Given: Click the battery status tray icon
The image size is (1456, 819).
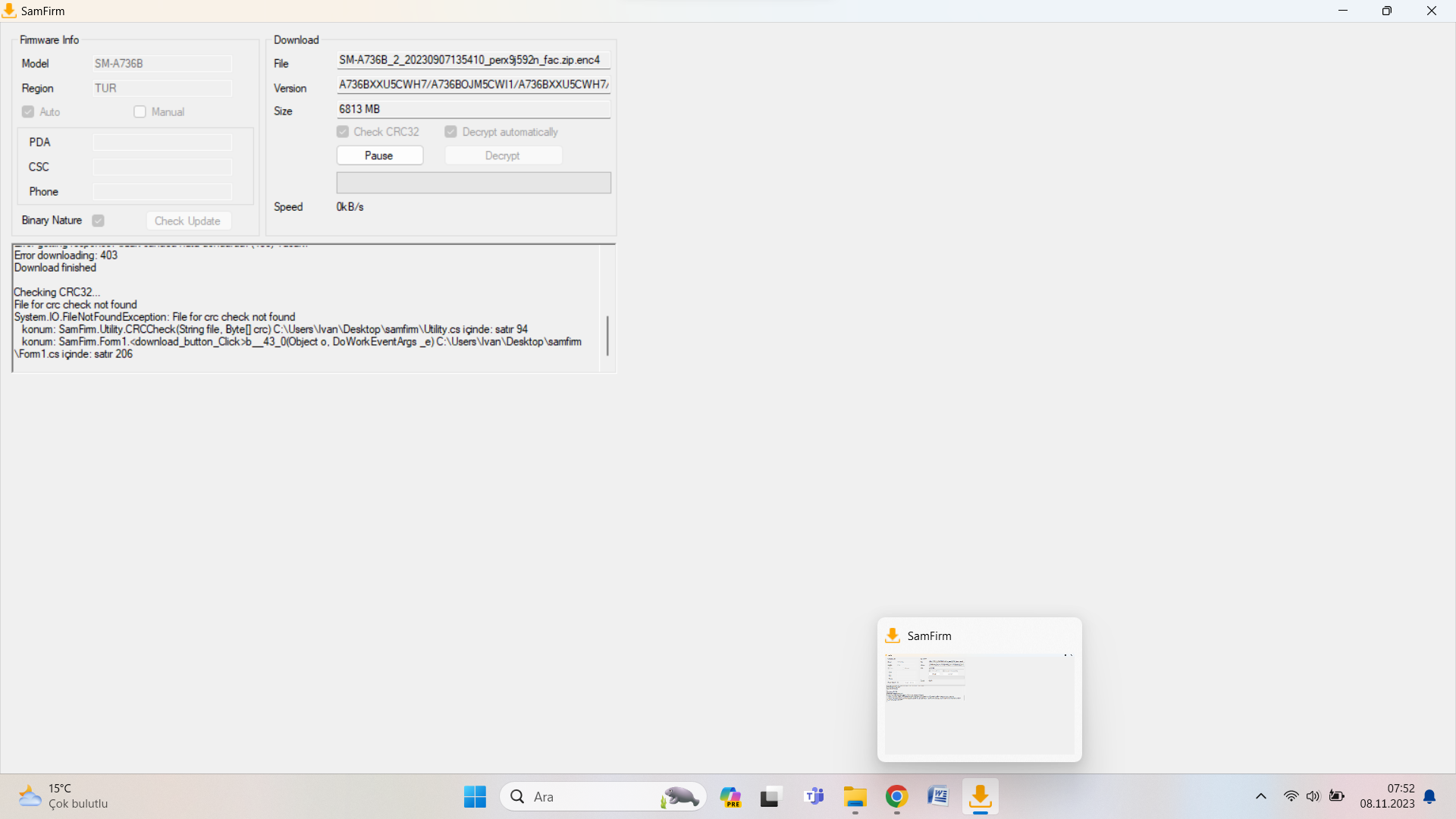Looking at the screenshot, I should coord(1337,796).
